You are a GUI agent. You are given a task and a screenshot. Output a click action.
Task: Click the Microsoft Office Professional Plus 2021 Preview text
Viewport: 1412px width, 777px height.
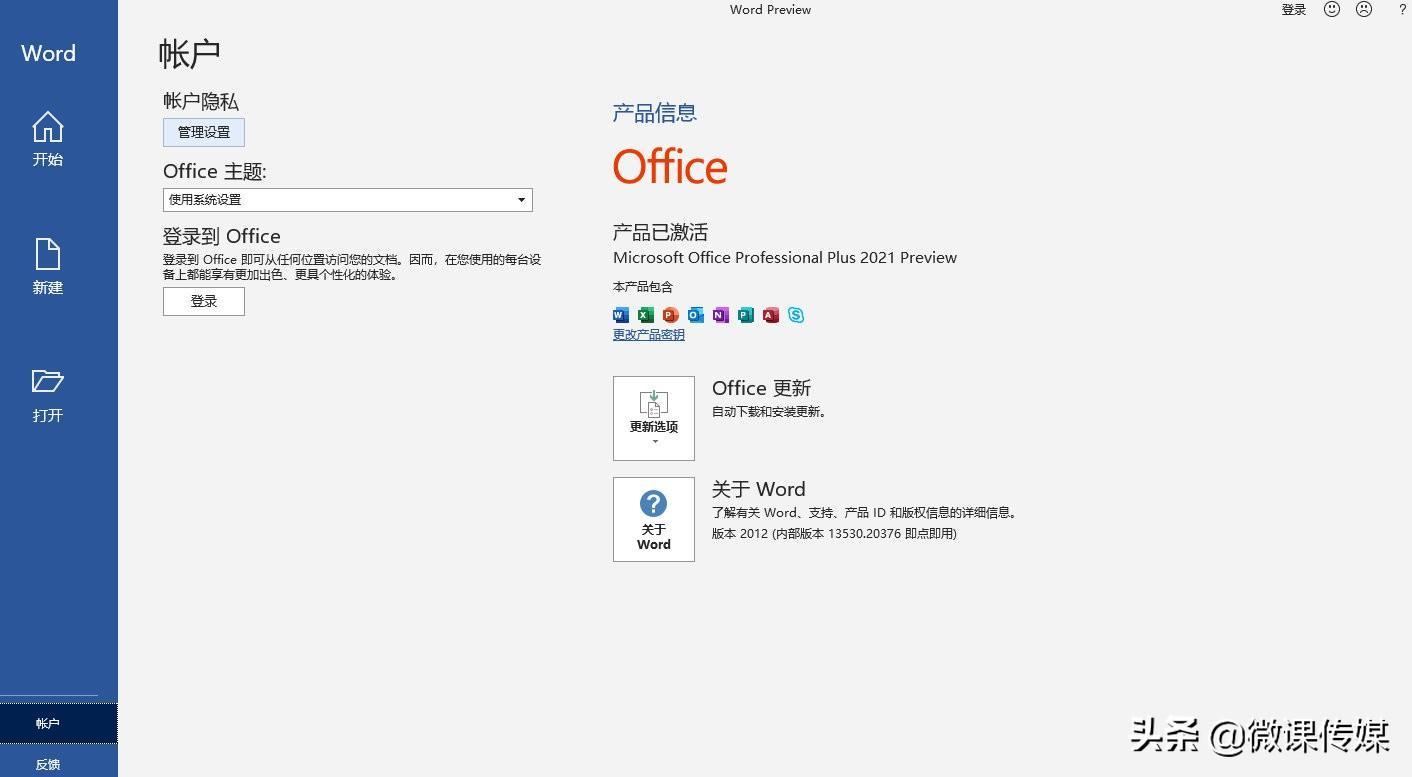(785, 258)
